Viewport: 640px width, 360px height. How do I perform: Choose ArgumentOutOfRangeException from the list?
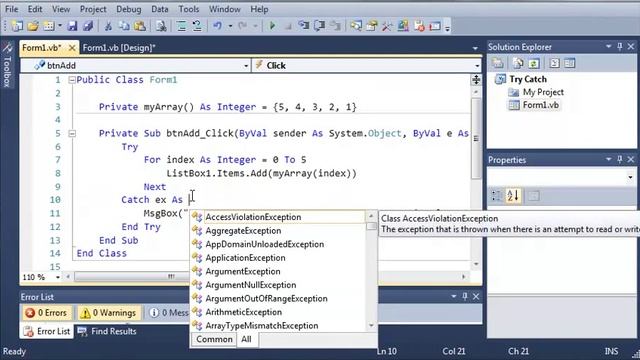(266, 298)
